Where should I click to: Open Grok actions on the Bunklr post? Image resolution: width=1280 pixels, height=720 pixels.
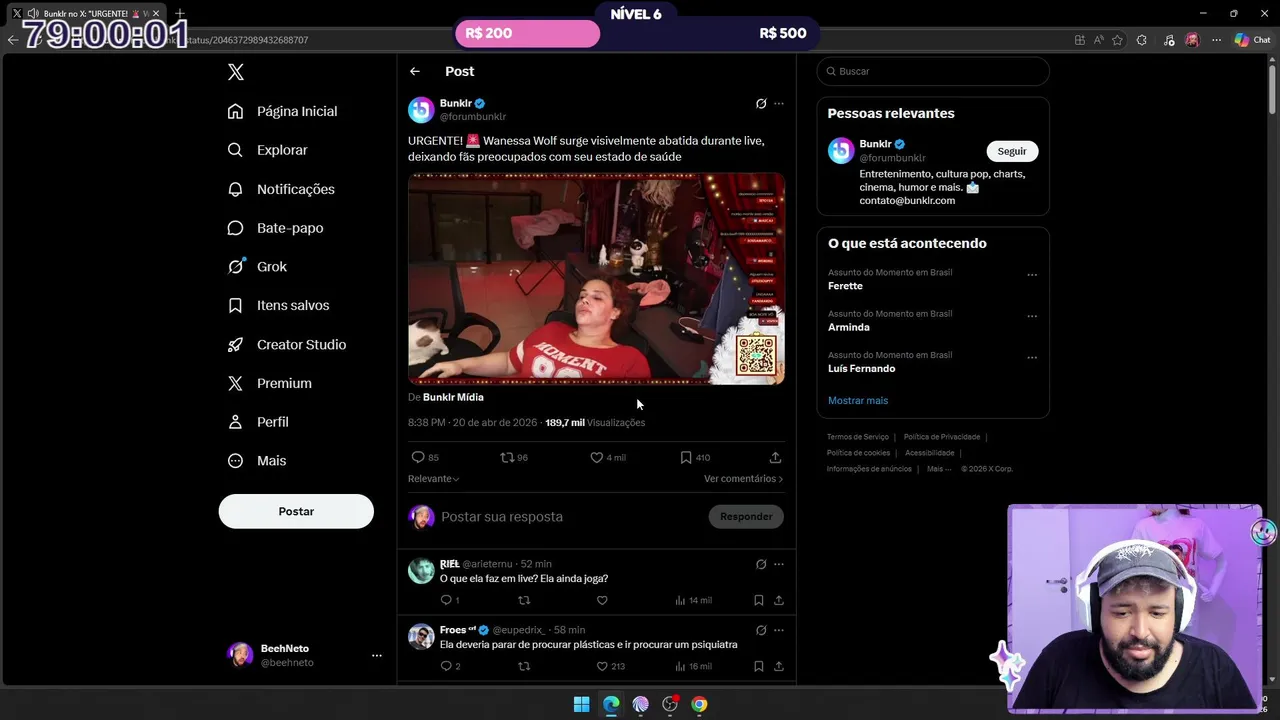coord(761,104)
